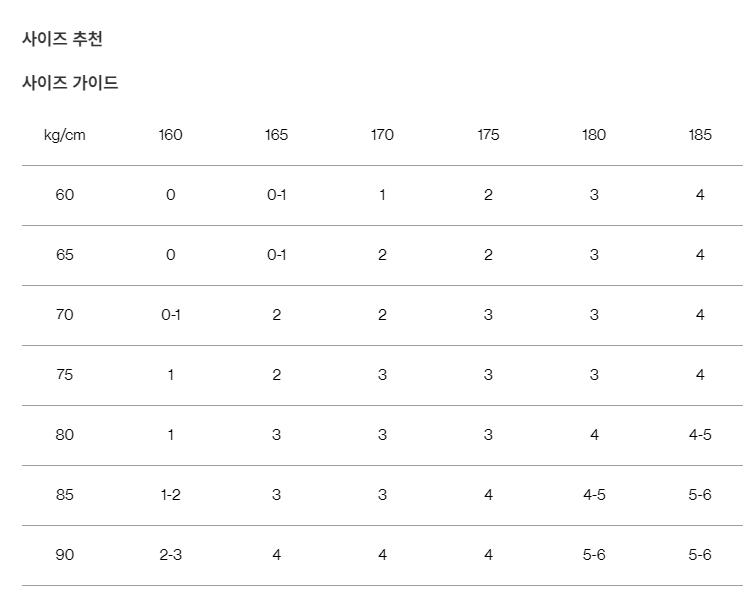Select the 60 kg row label
Image resolution: width=749 pixels, height=596 pixels.
click(x=65, y=195)
